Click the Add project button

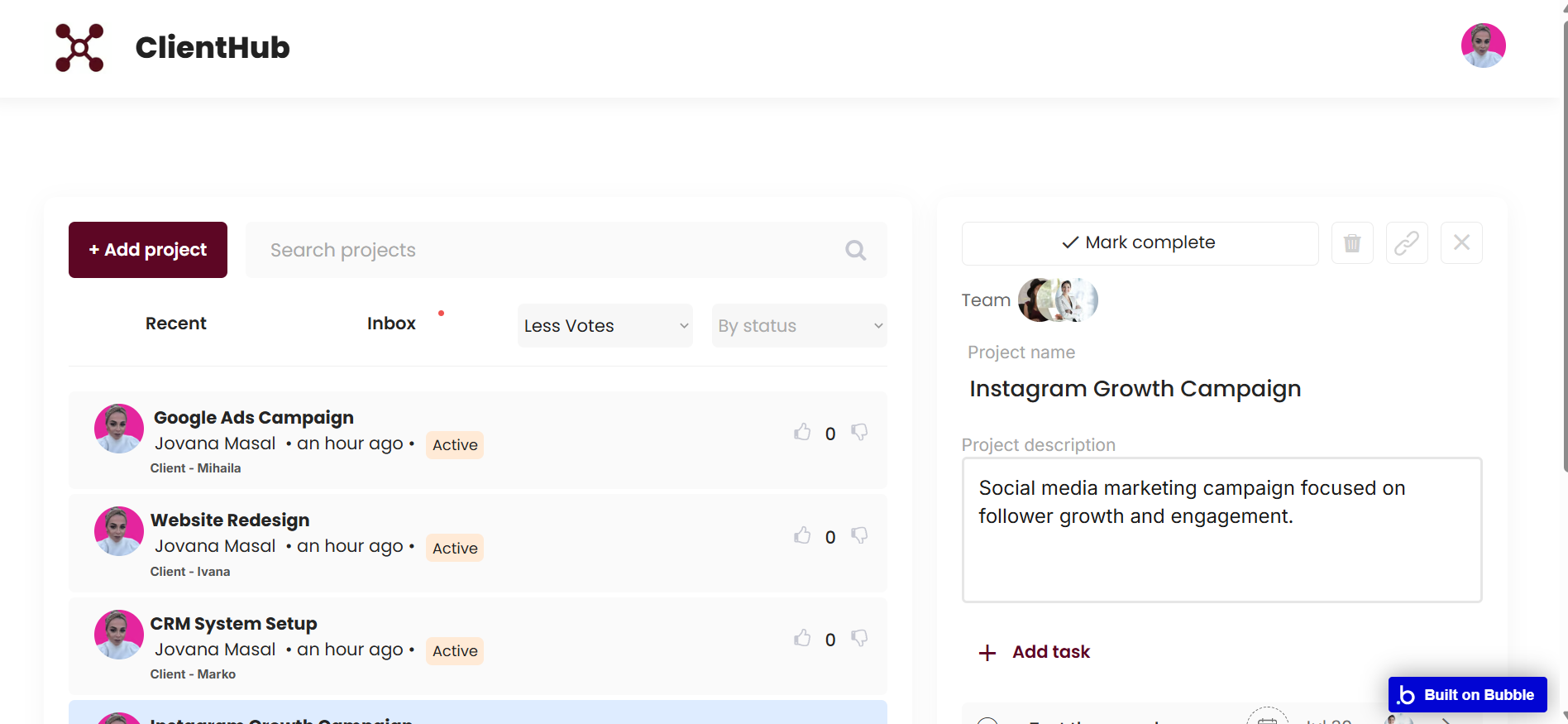[147, 249]
